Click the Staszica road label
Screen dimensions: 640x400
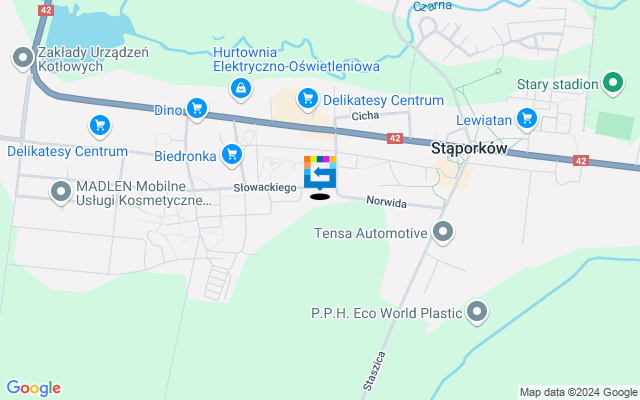pyautogui.click(x=374, y=371)
